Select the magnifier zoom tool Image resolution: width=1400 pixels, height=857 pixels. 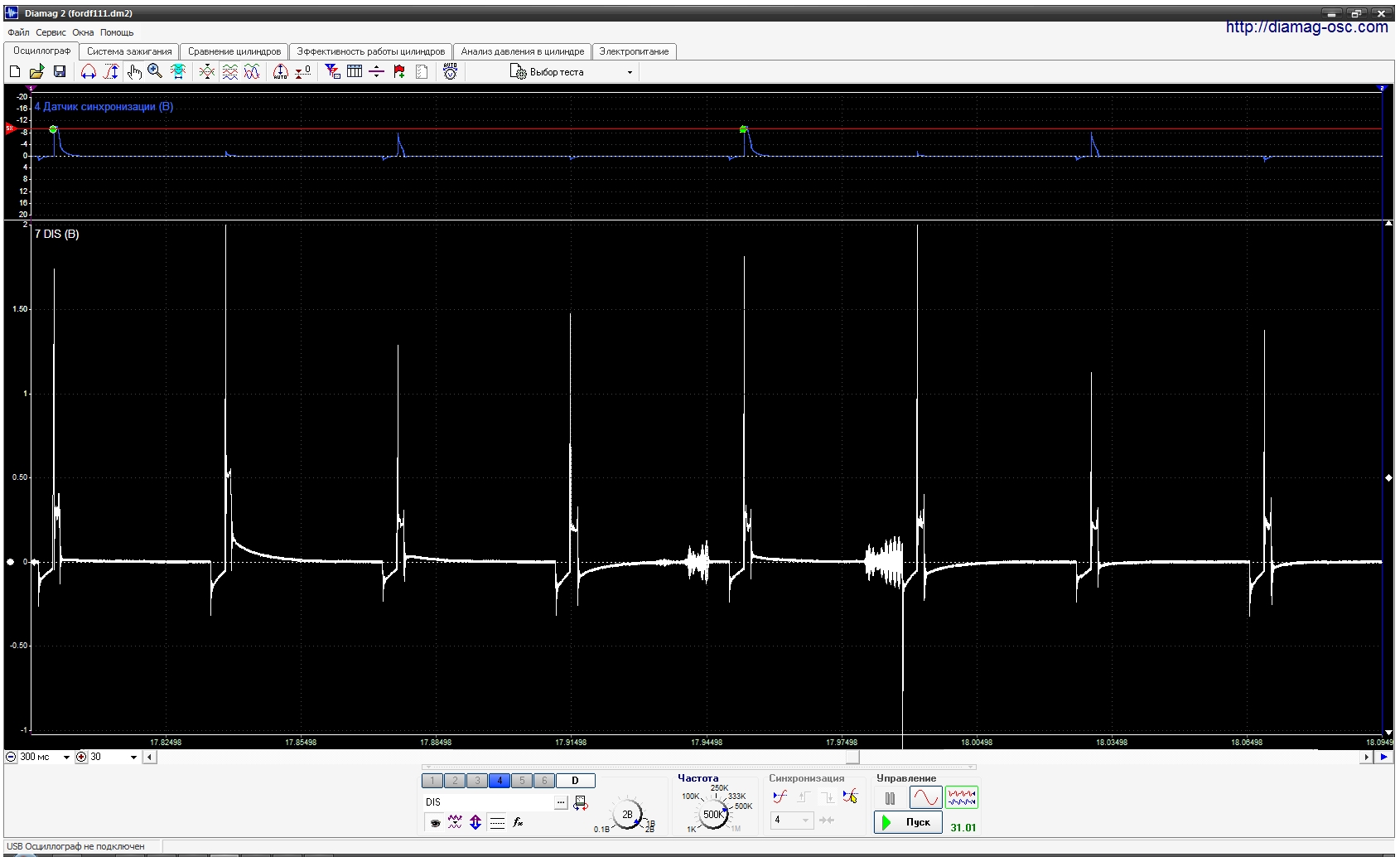155,72
